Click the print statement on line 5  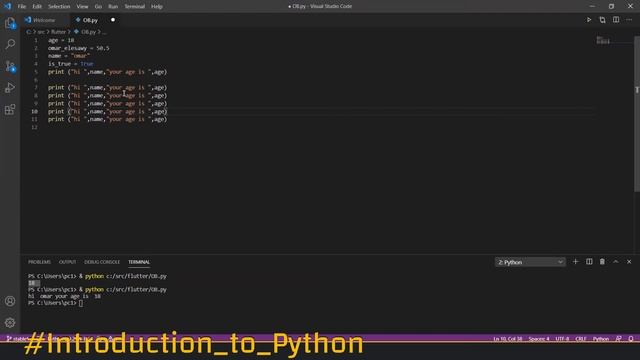107,72
